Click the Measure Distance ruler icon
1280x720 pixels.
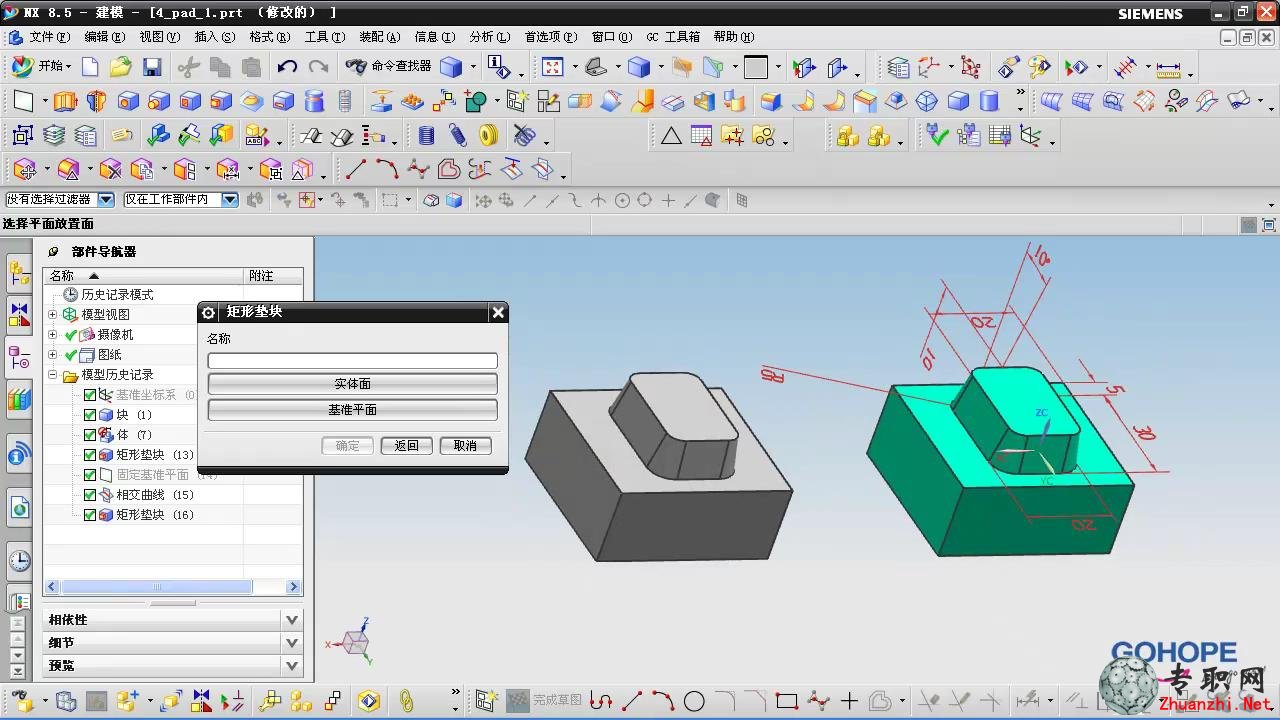tap(1168, 67)
